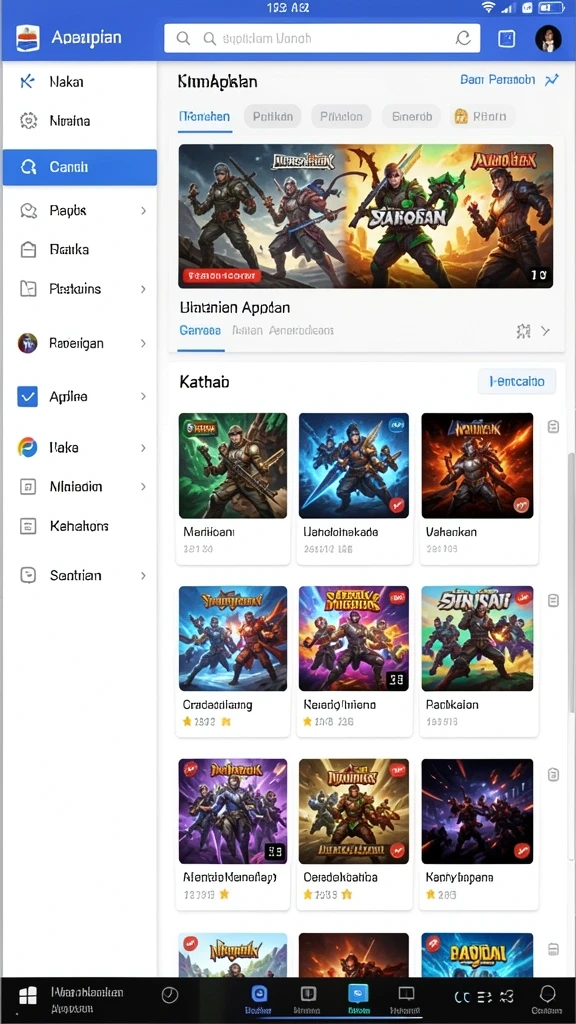Open the Baan Peraaoin link
576x1024 pixels.
coord(498,80)
